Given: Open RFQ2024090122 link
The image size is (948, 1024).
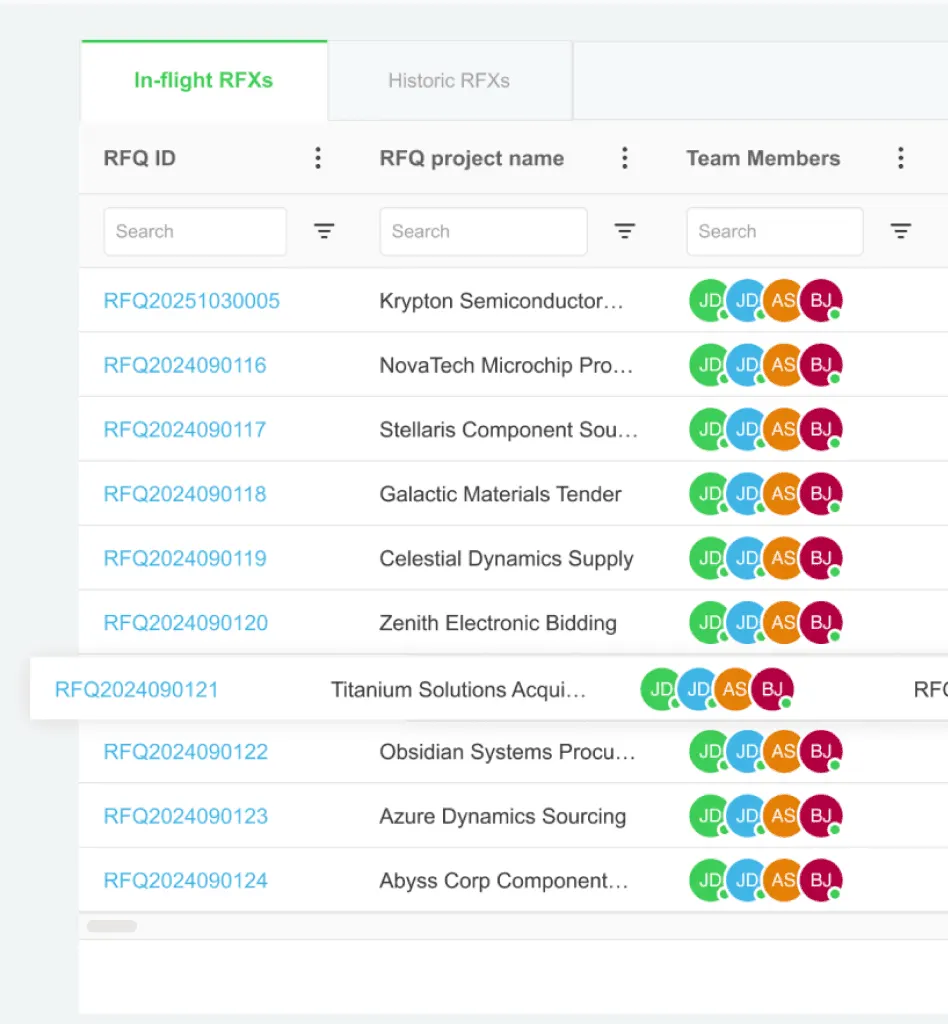Looking at the screenshot, I should click(x=186, y=752).
